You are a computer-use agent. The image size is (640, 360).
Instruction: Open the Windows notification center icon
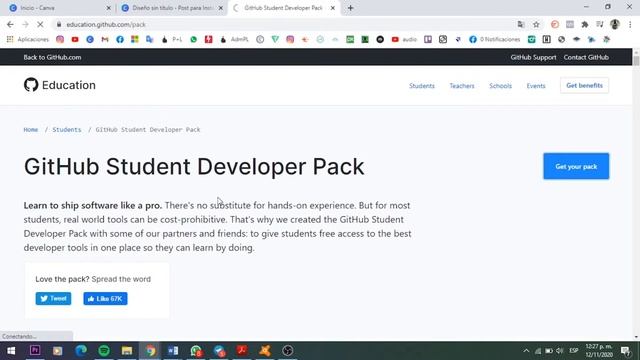pos(625,351)
